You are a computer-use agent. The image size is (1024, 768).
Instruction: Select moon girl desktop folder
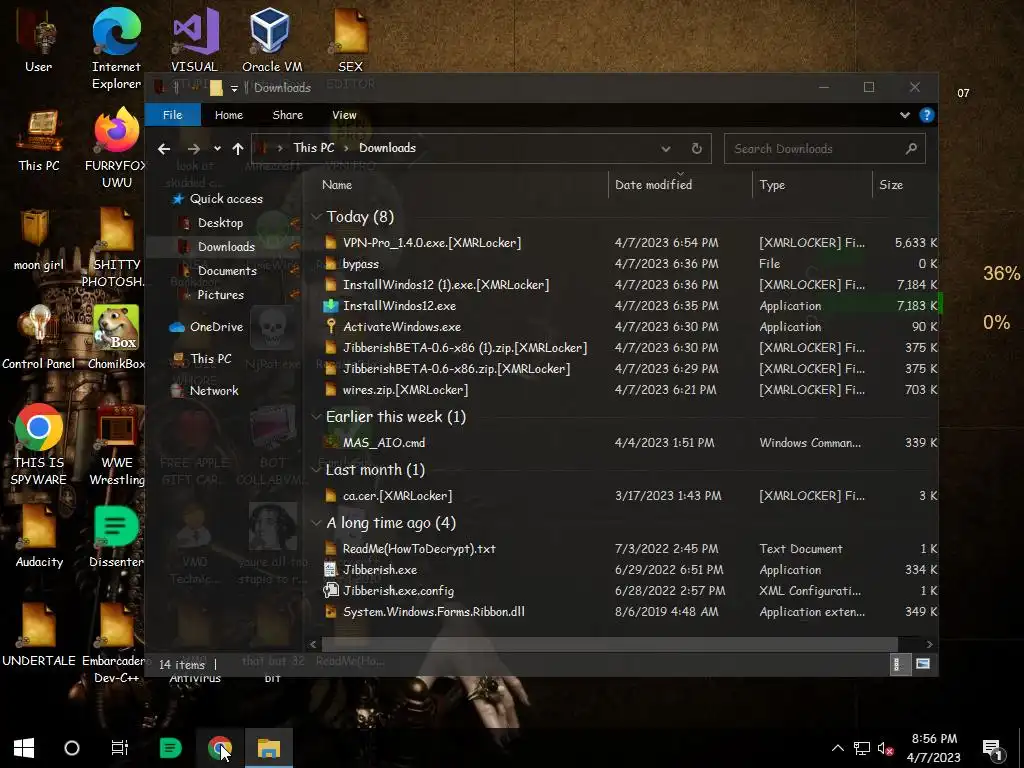point(39,240)
